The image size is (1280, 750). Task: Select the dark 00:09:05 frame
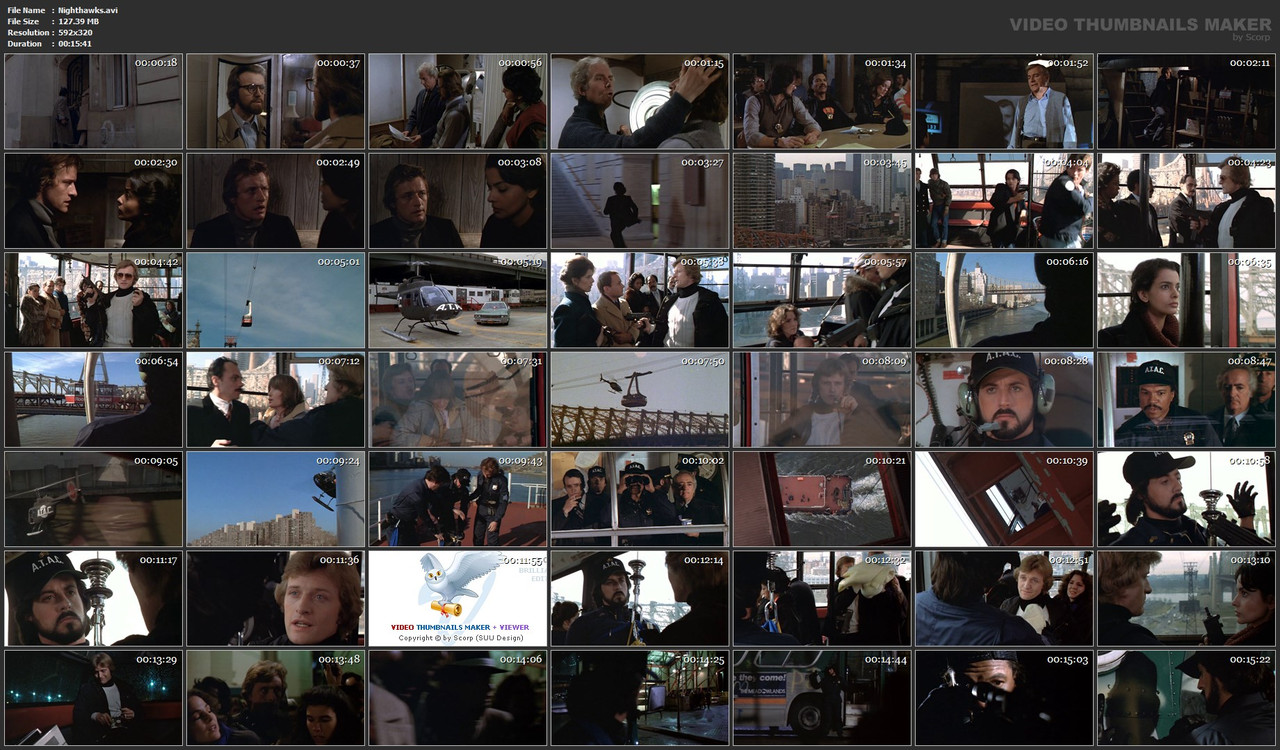click(93, 499)
